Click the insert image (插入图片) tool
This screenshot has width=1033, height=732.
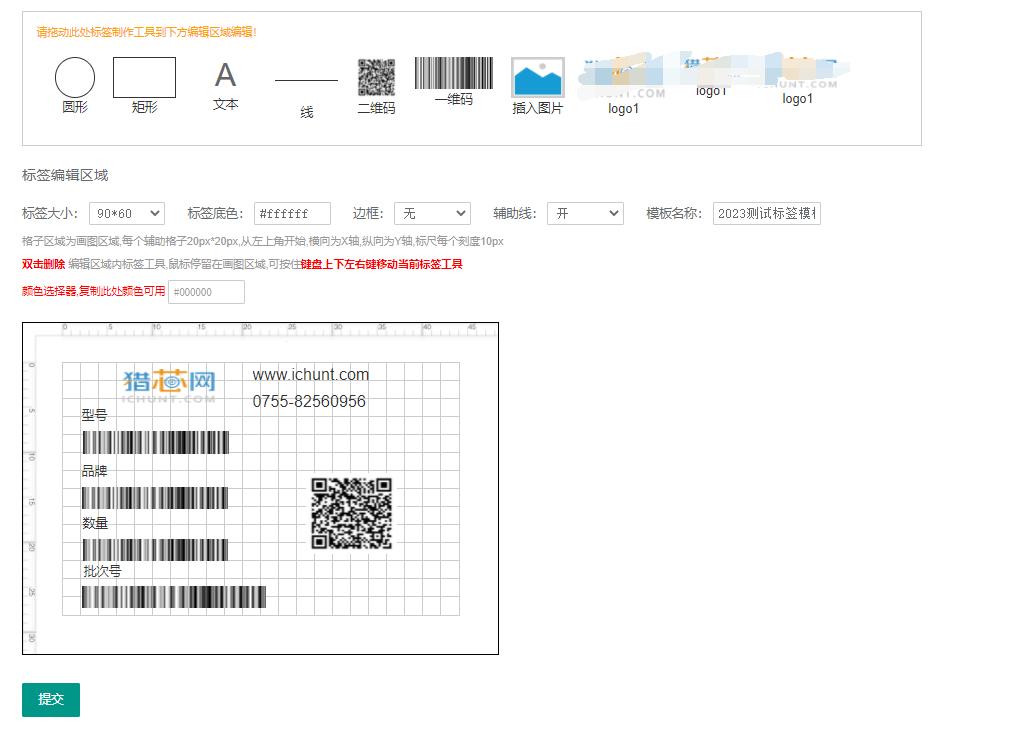pos(538,78)
